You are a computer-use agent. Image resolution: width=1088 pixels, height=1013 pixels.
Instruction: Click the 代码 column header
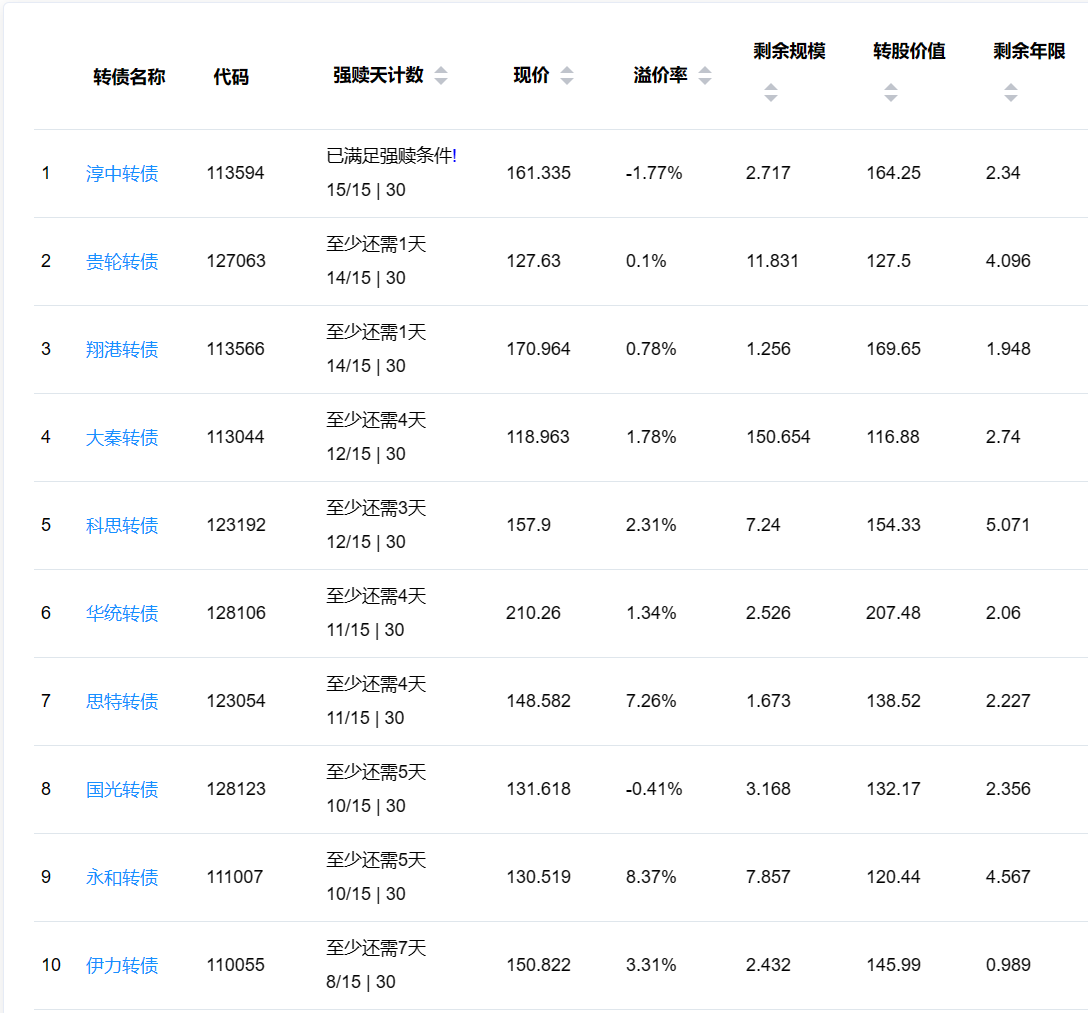[231, 77]
